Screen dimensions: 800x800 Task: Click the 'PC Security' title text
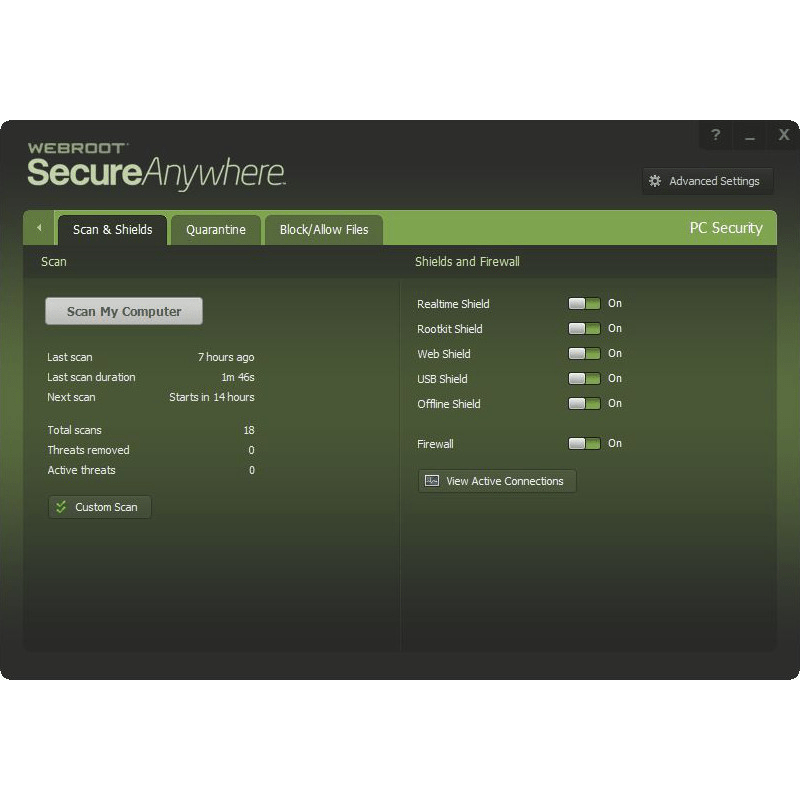click(x=726, y=228)
